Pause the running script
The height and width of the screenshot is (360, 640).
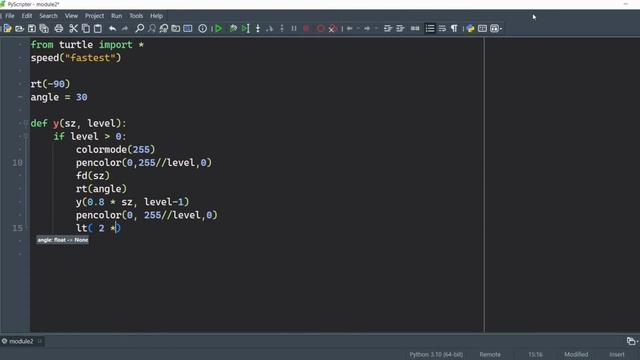(x=294, y=29)
